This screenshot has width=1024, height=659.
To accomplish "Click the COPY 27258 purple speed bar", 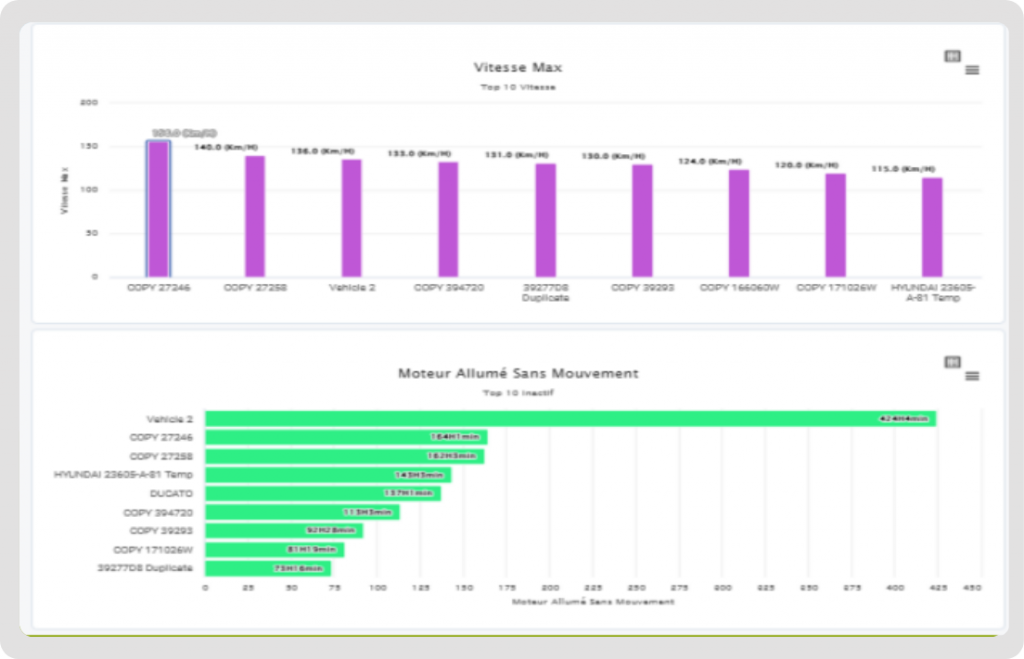I will tap(255, 216).
